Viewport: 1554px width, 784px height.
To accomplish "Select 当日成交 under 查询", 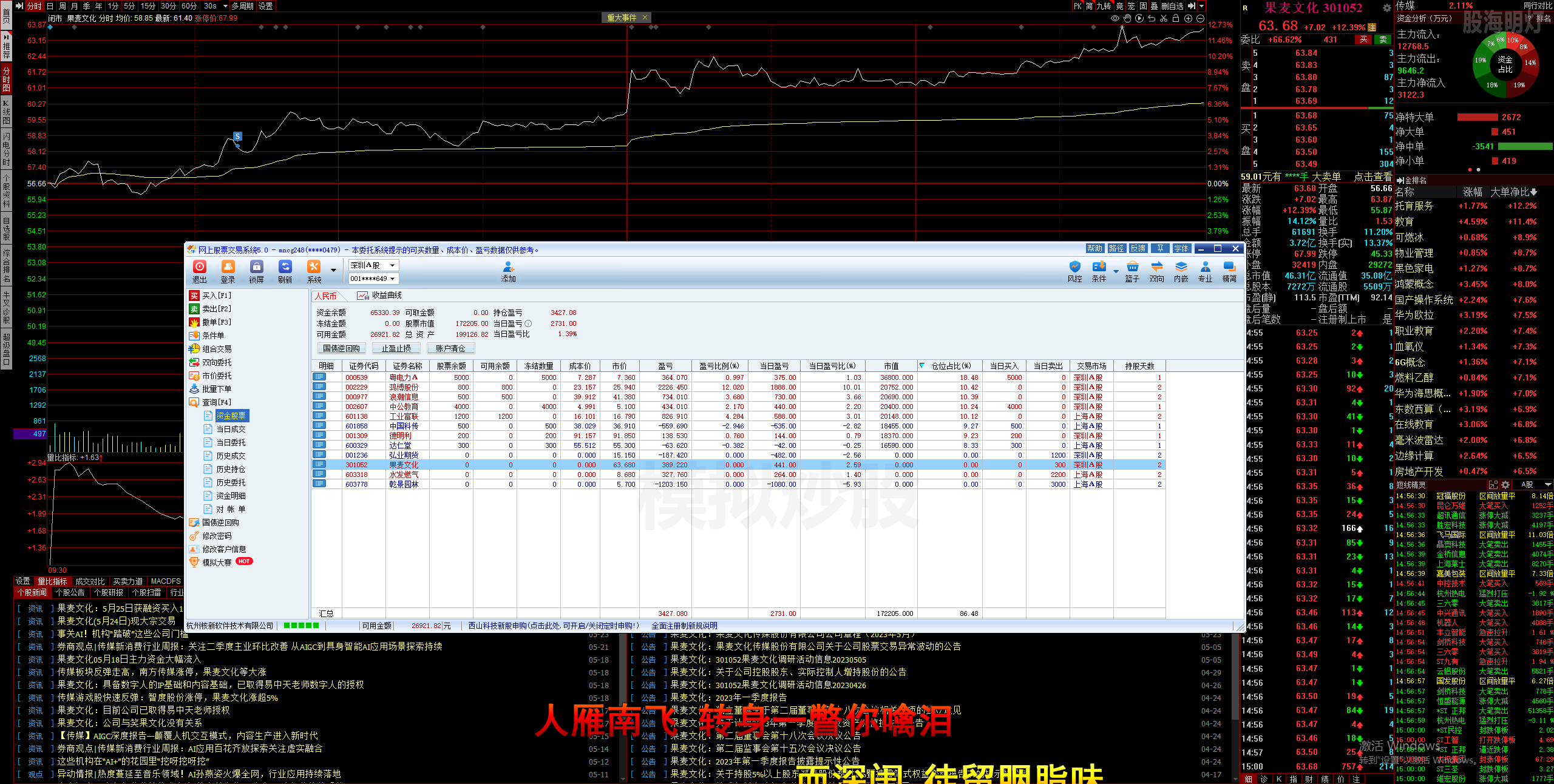I will tap(225, 429).
